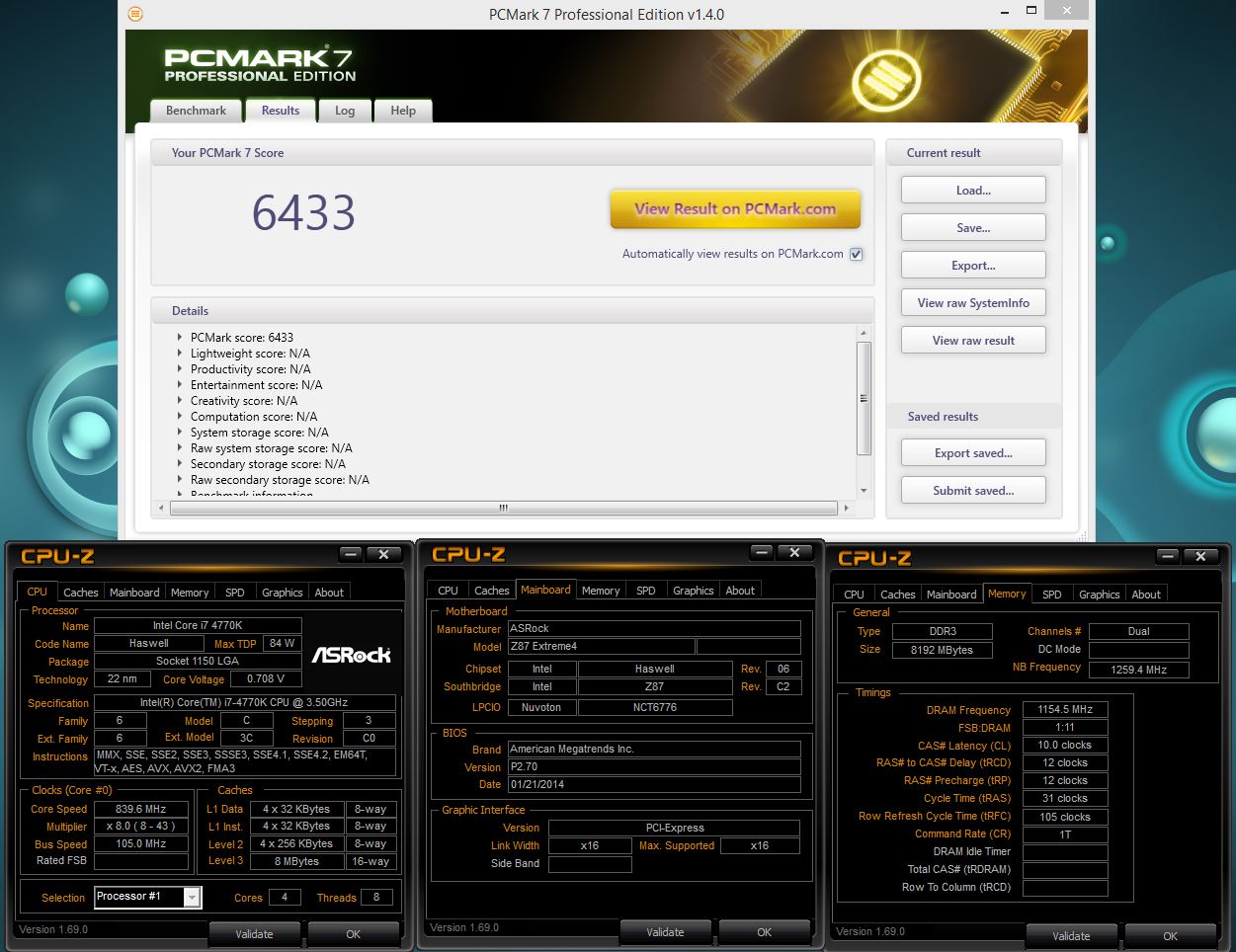
Task: Open the Log tab in PCMark
Action: tap(345, 111)
